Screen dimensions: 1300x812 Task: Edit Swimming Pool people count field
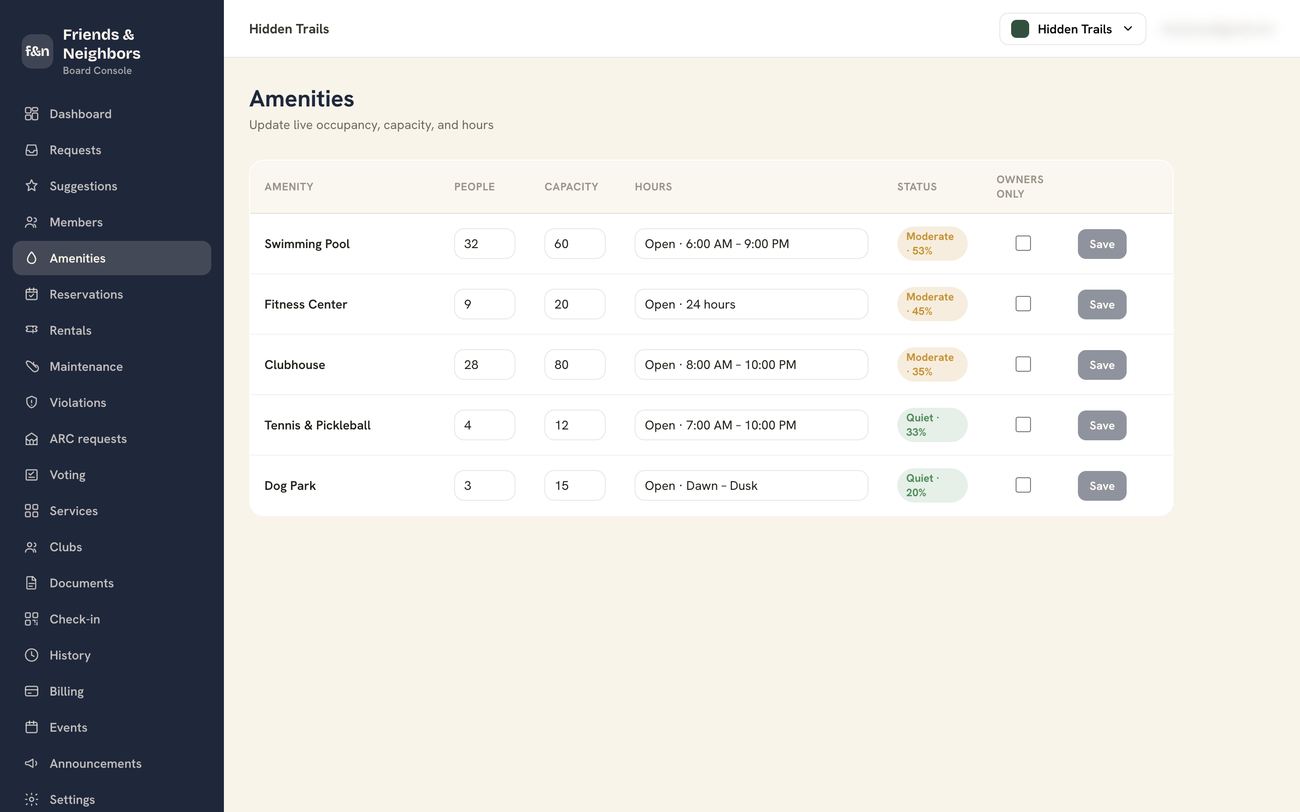click(485, 244)
